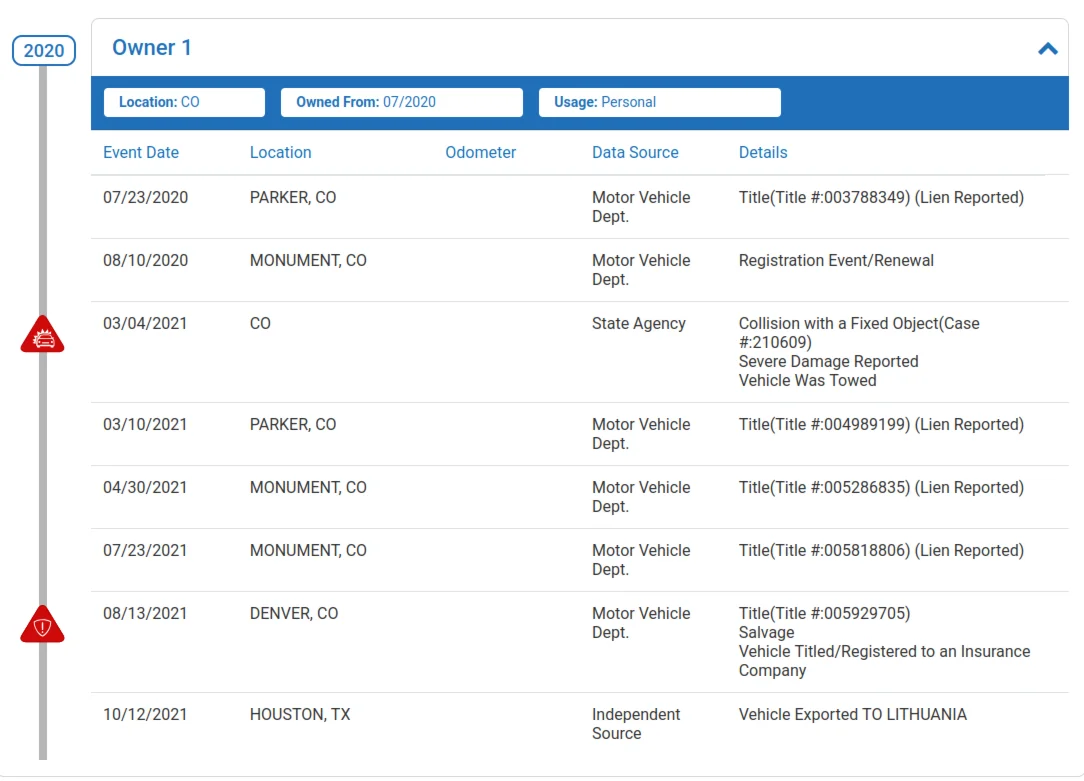
Task: Click the DENVER, CO location cell
Action: [294, 613]
